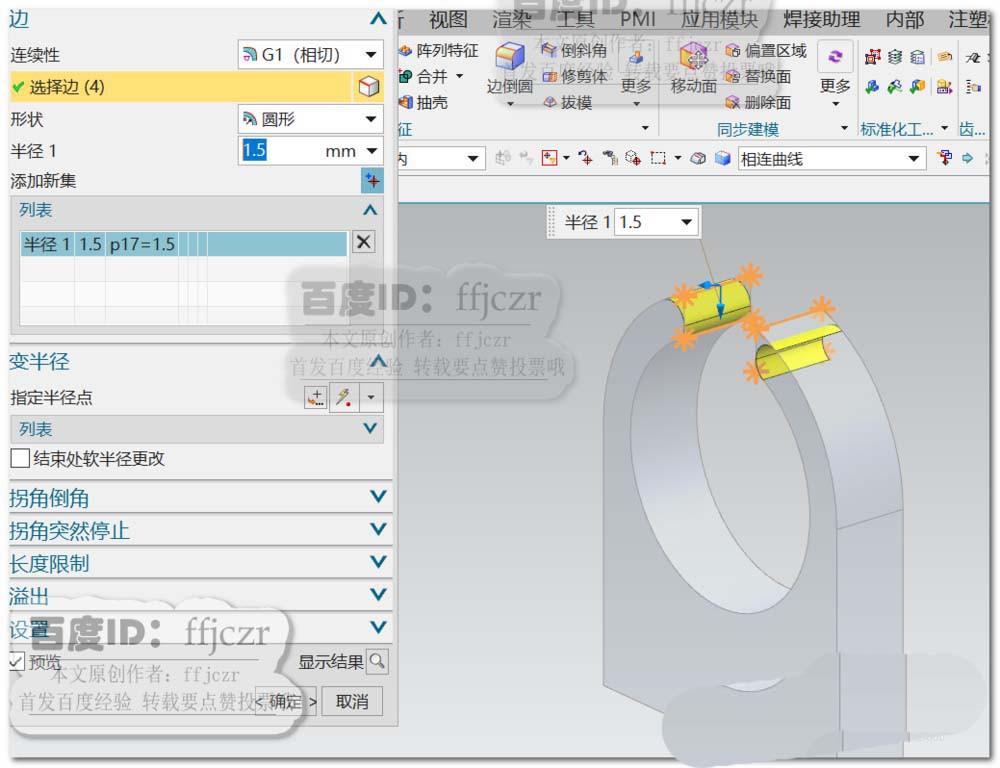This screenshot has height=768, width=1000.
Task: Open the 连续性 G1 continuity dropdown
Action: (x=368, y=54)
